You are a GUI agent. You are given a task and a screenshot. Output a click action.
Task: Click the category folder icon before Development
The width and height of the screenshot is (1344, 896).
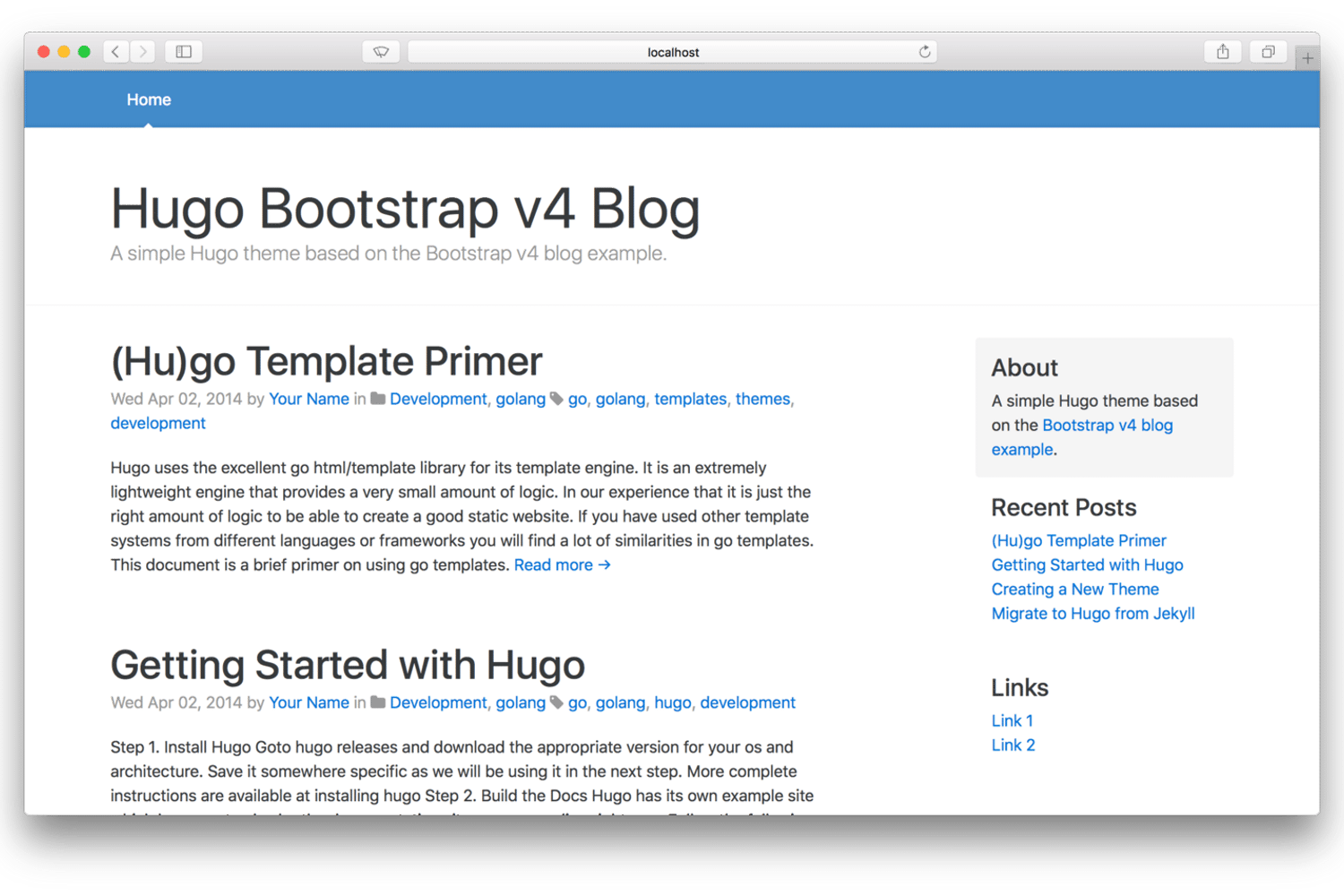377,398
